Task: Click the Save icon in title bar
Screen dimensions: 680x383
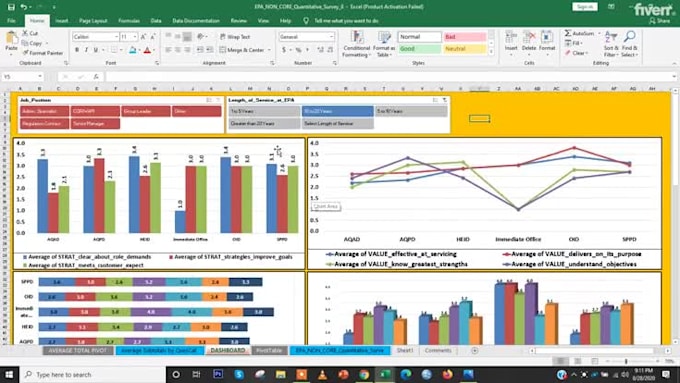Action: (11, 7)
